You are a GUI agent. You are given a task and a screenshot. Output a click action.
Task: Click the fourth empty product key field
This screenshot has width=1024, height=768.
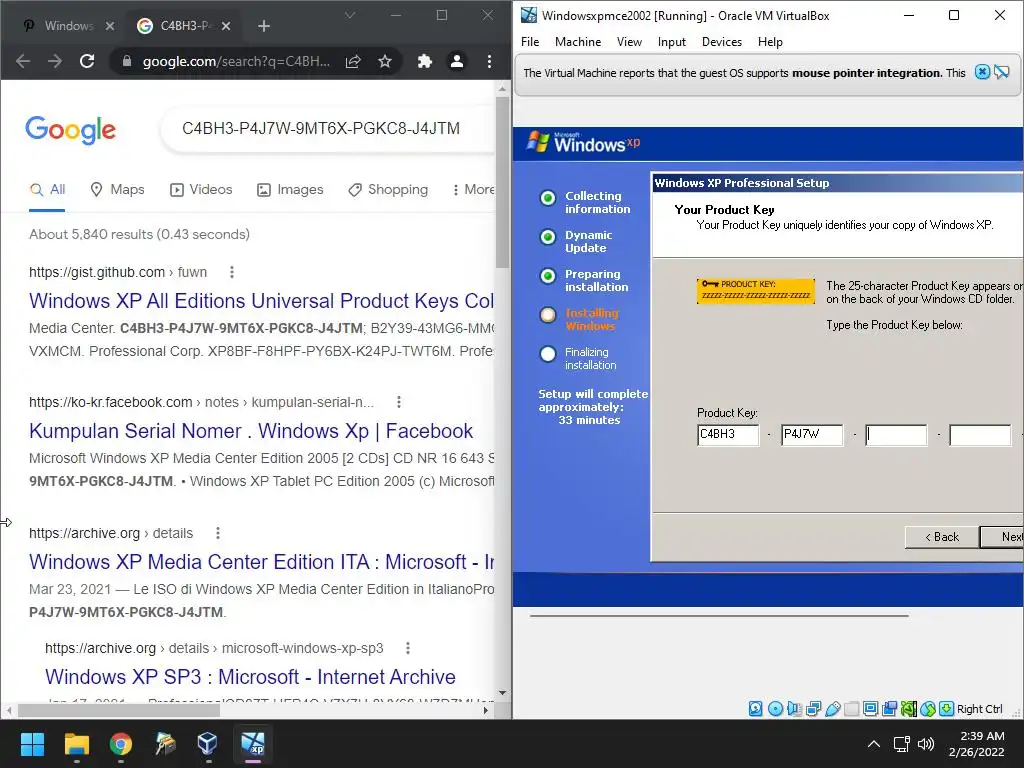pos(980,434)
